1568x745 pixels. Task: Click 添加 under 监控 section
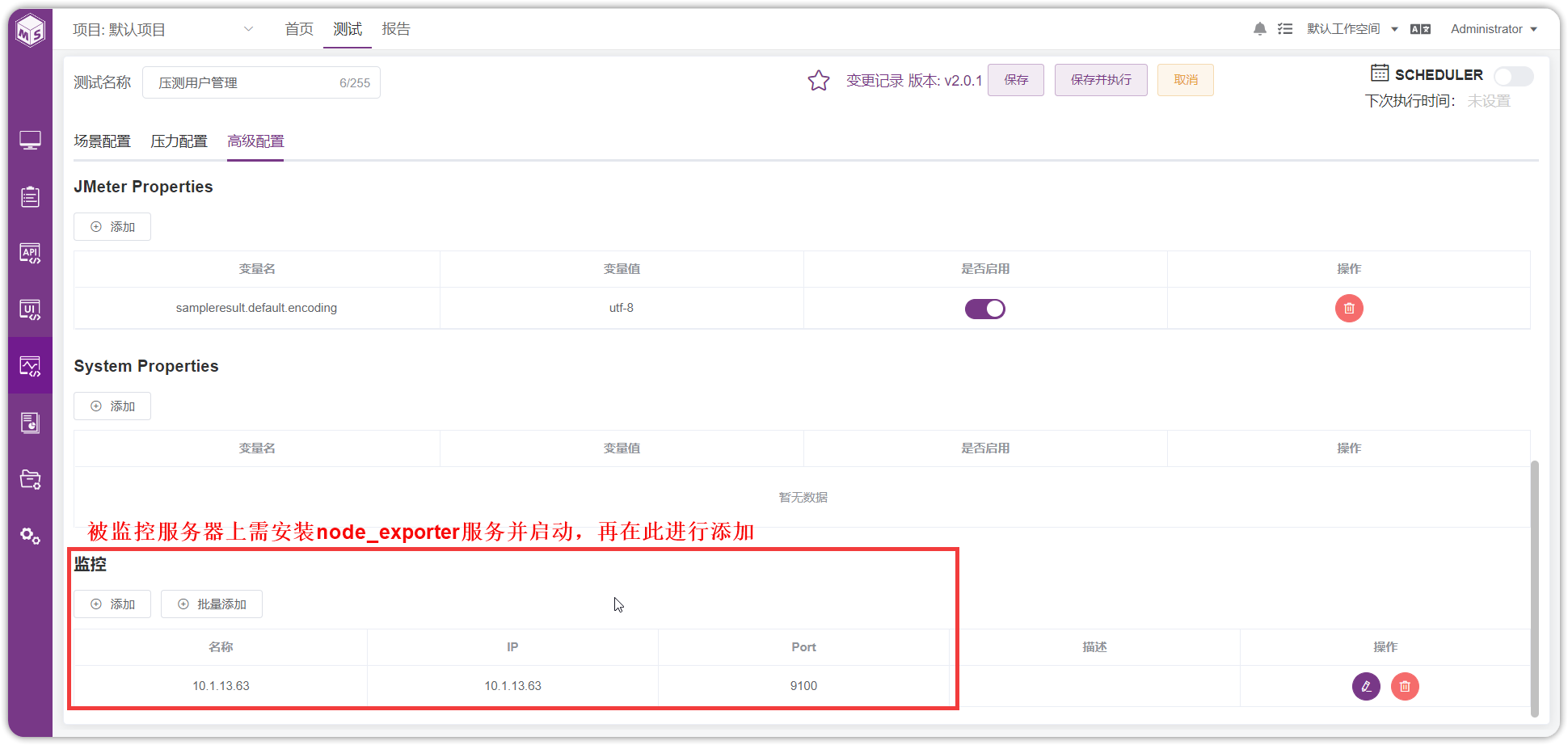(112, 604)
